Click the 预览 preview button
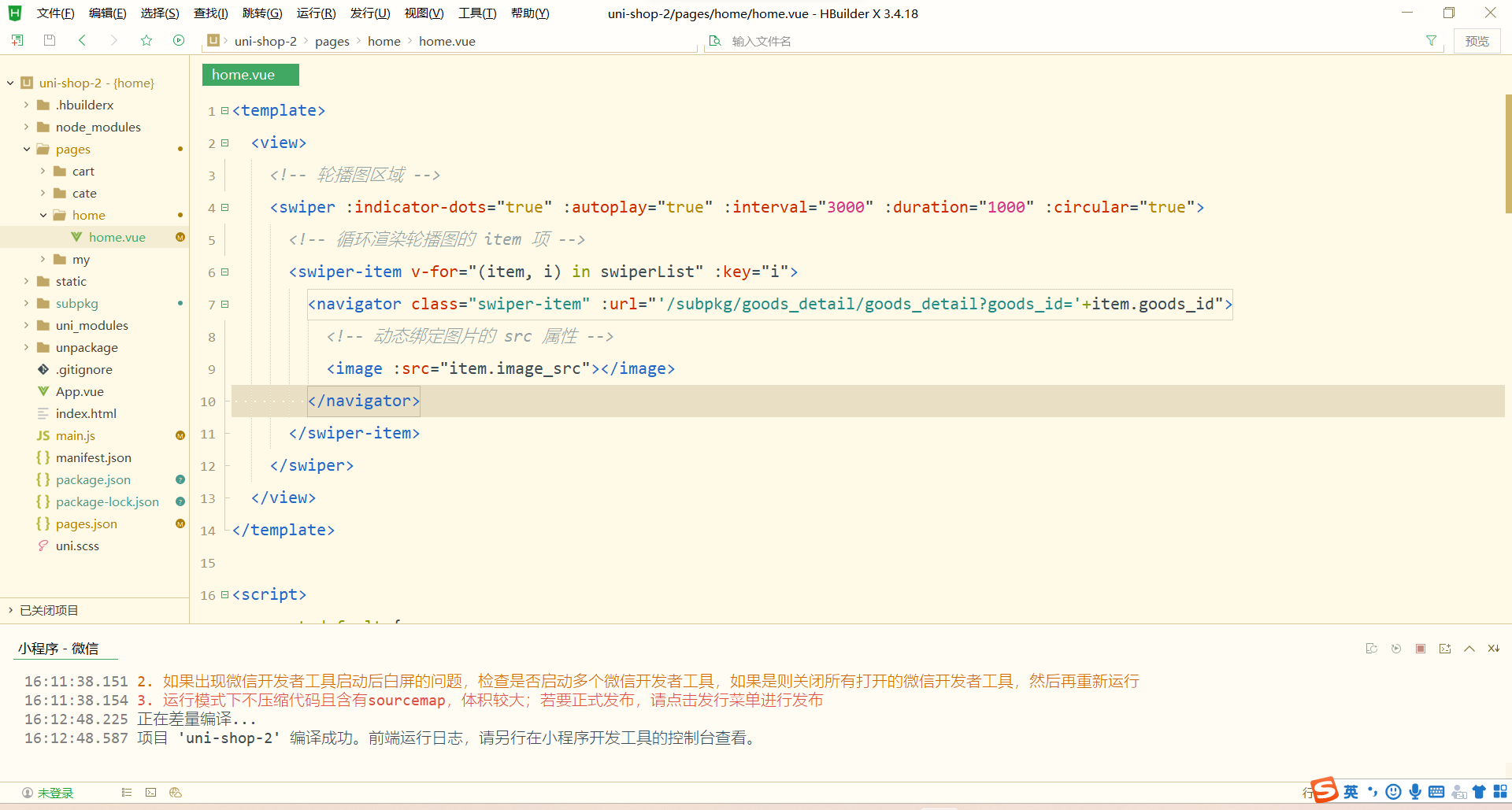 pyautogui.click(x=1477, y=40)
